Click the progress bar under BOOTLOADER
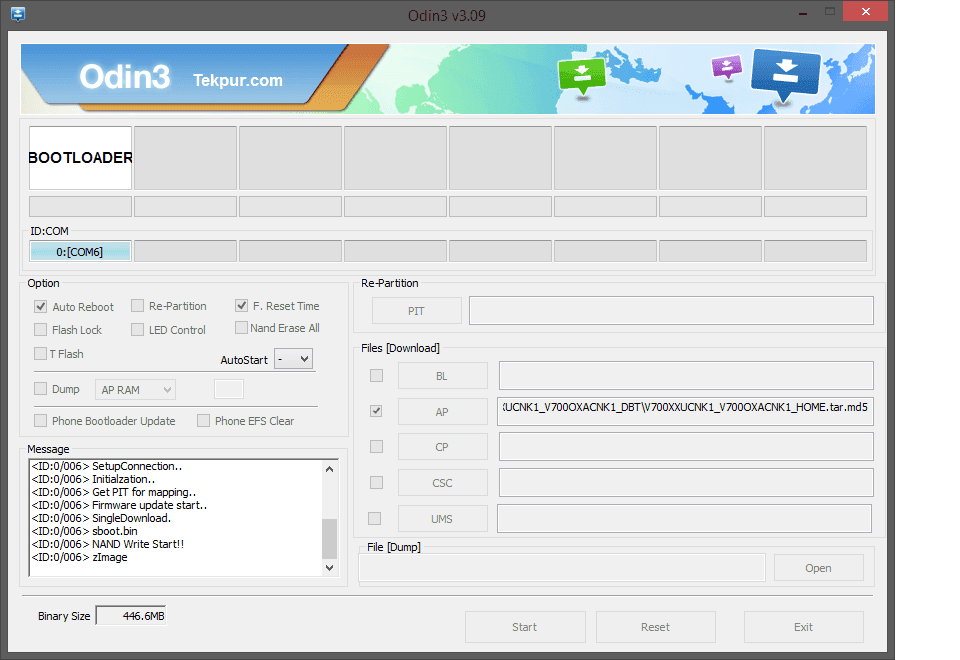The image size is (960, 660). tap(80, 206)
